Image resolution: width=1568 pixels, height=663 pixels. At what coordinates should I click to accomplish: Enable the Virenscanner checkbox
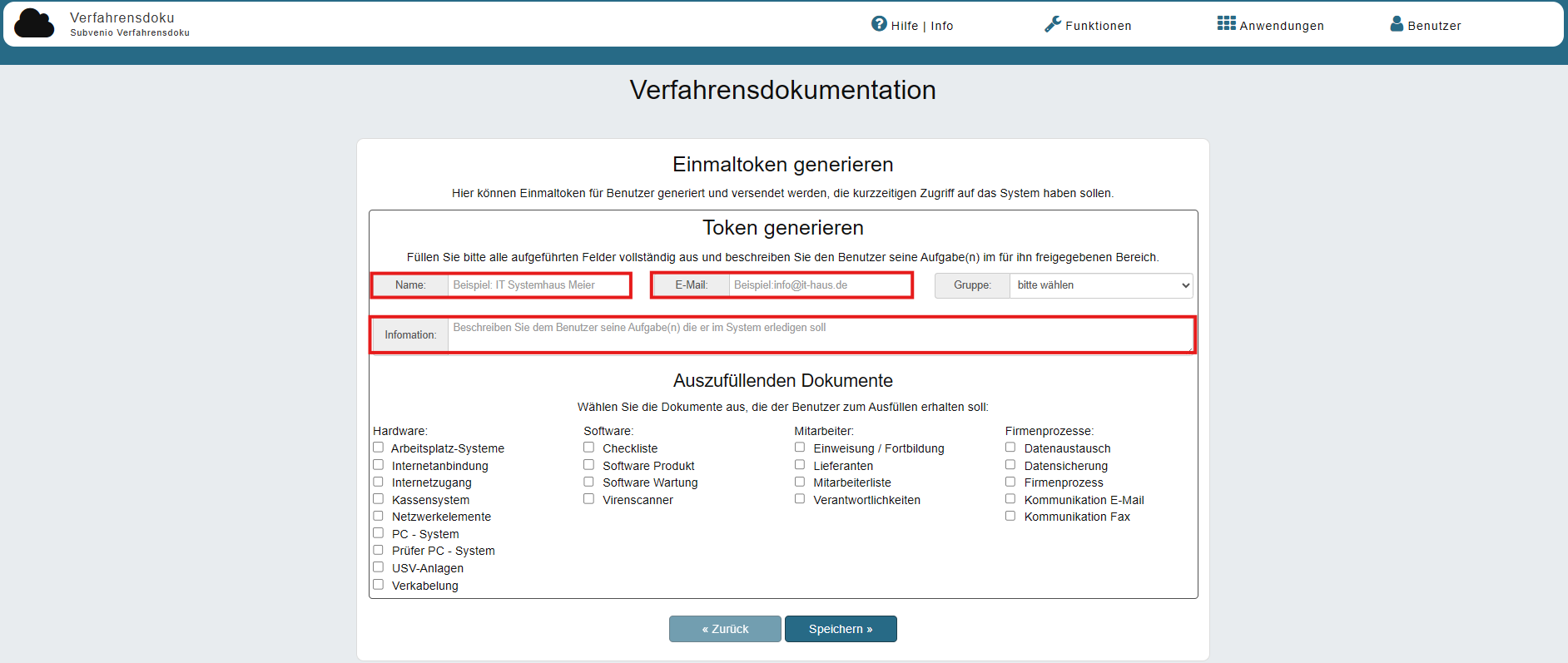pos(589,499)
